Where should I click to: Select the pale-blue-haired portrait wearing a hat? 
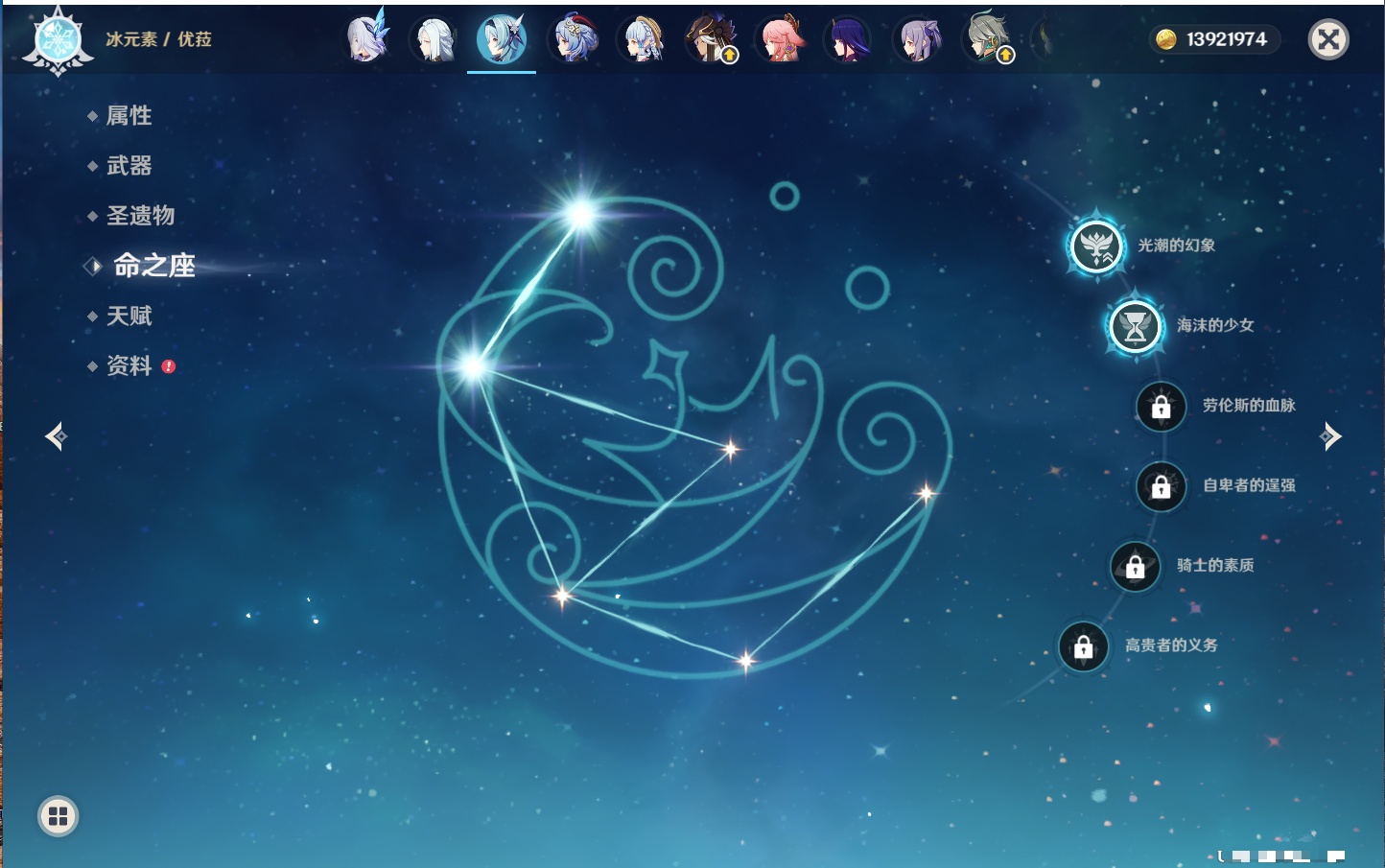[x=642, y=39]
